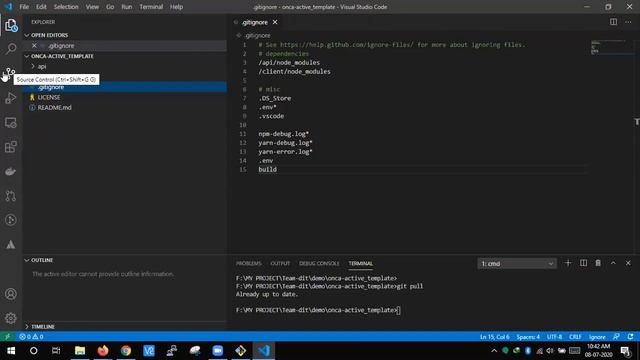Open remote window indicator in status bar
Viewport: 640px width, 360px height.
coord(7,337)
